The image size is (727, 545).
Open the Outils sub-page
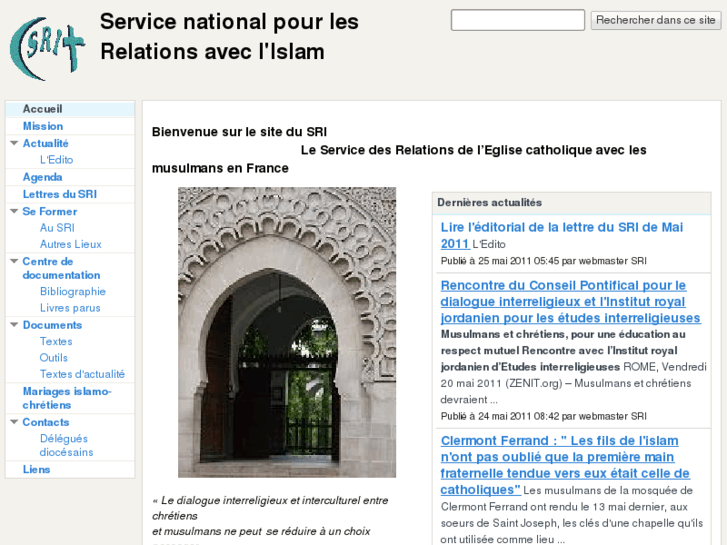coord(54,358)
